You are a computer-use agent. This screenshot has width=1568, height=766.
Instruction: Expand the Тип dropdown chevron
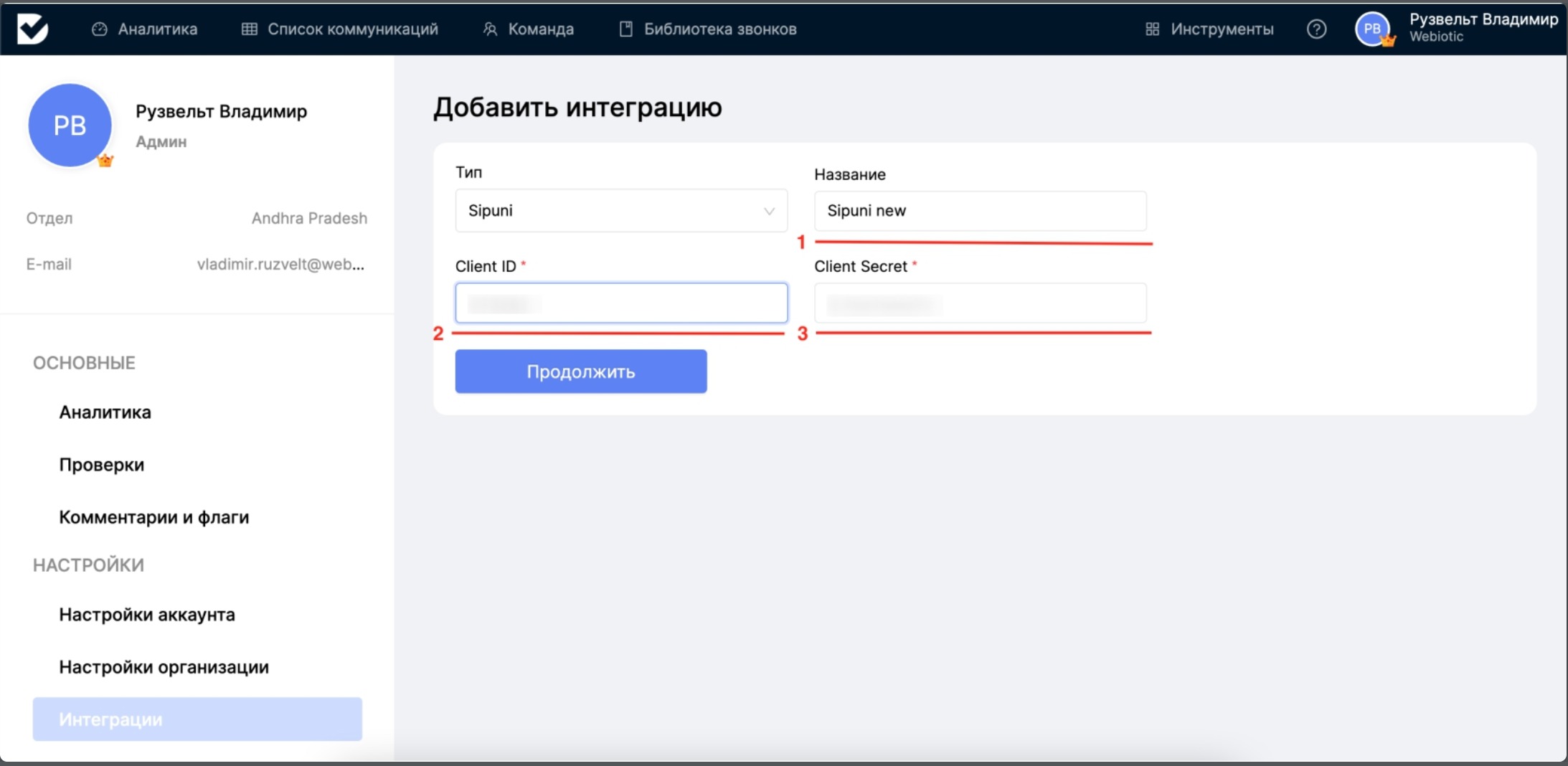[x=769, y=211]
